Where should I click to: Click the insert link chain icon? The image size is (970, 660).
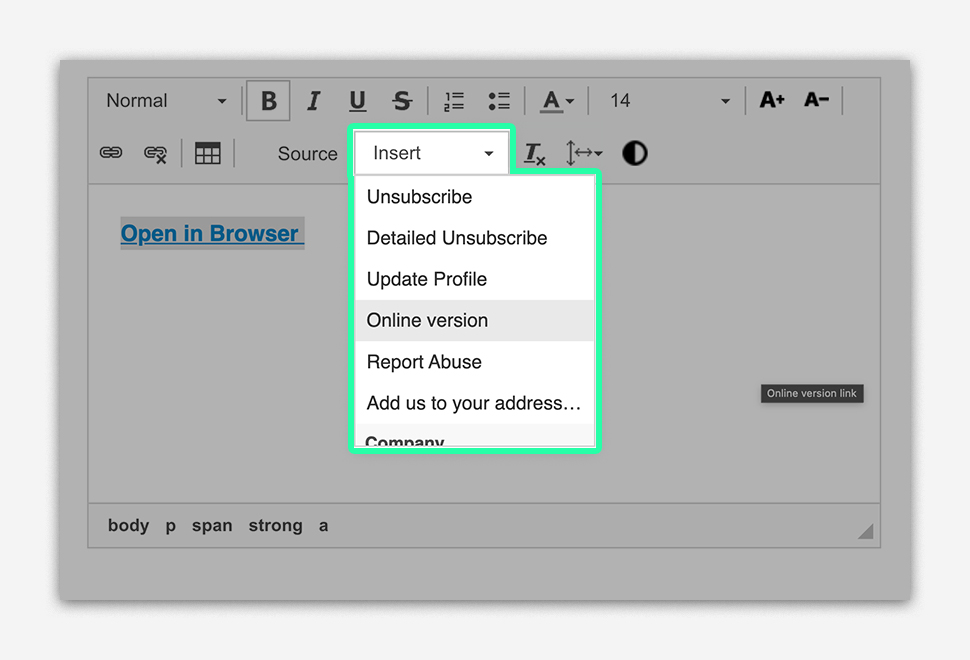[111, 153]
